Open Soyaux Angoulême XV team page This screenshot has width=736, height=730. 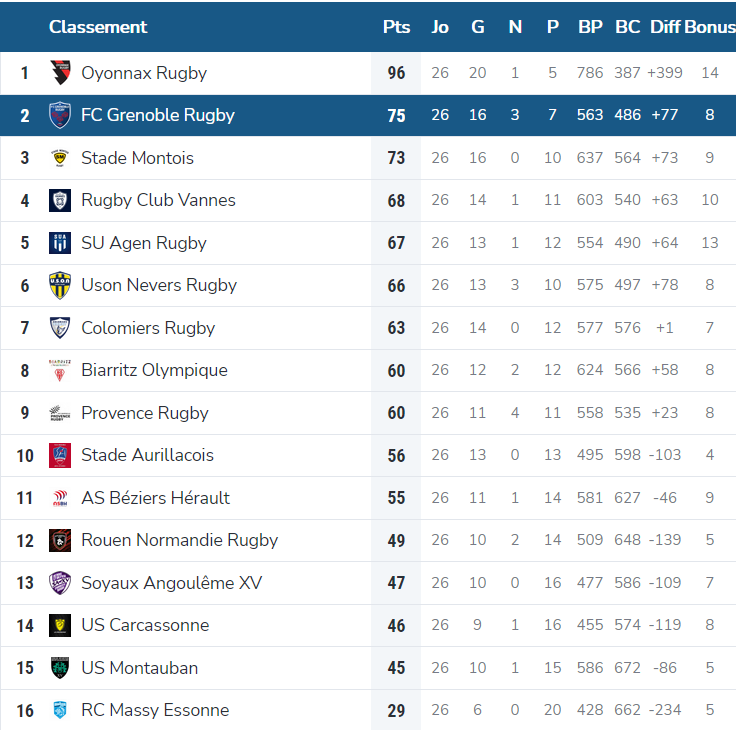[171, 583]
